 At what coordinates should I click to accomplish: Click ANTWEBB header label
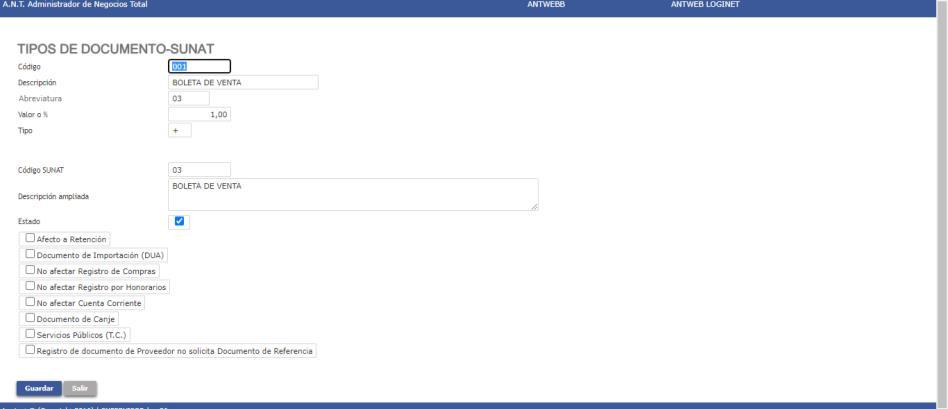pyautogui.click(x=547, y=5)
